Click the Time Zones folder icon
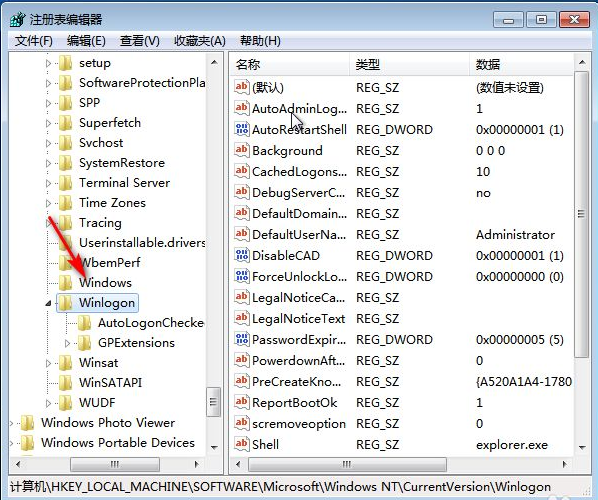 coord(66,203)
